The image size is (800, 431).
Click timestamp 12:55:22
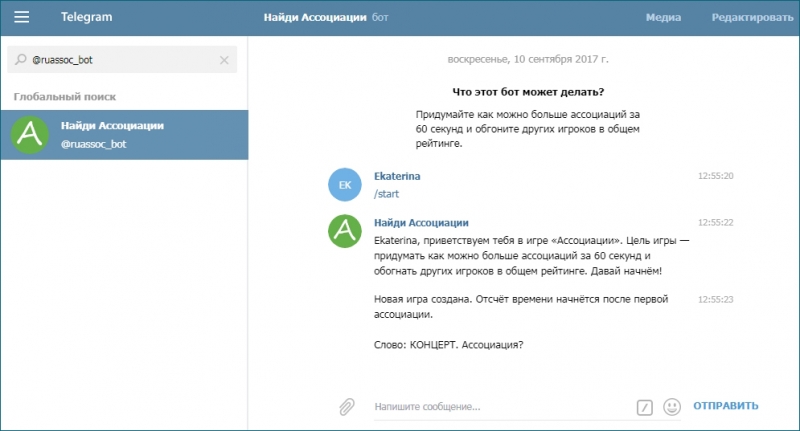[715, 222]
